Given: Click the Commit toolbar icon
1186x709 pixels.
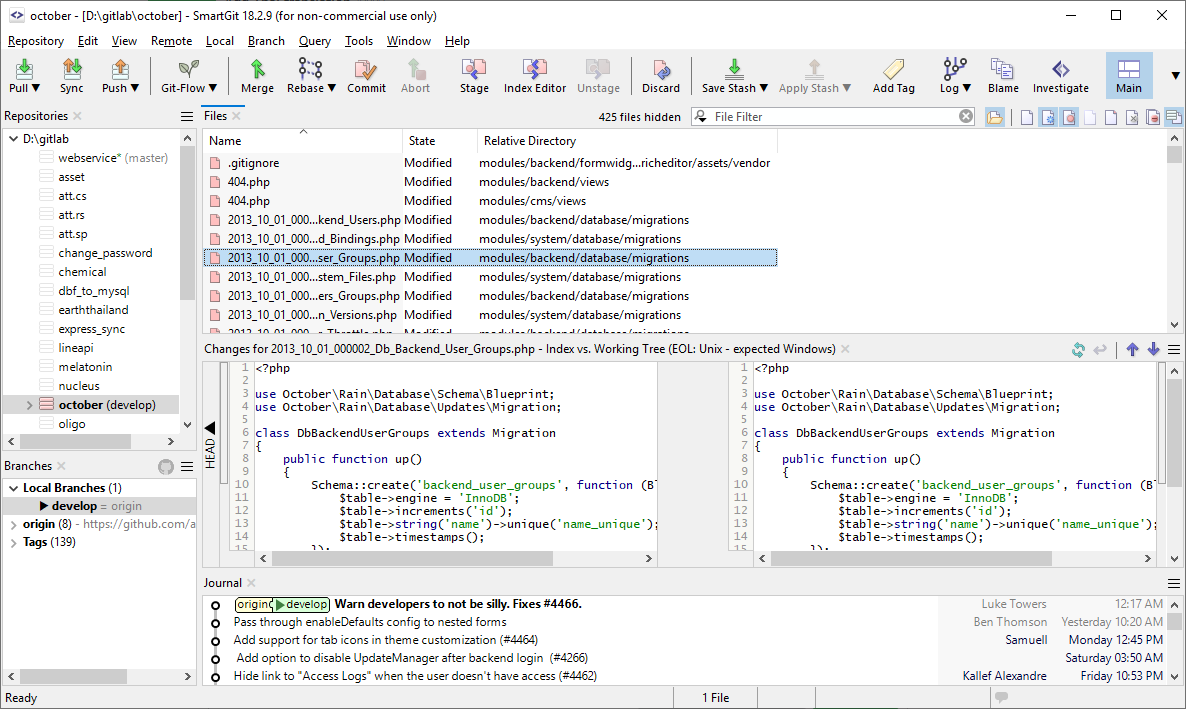Looking at the screenshot, I should [366, 69].
